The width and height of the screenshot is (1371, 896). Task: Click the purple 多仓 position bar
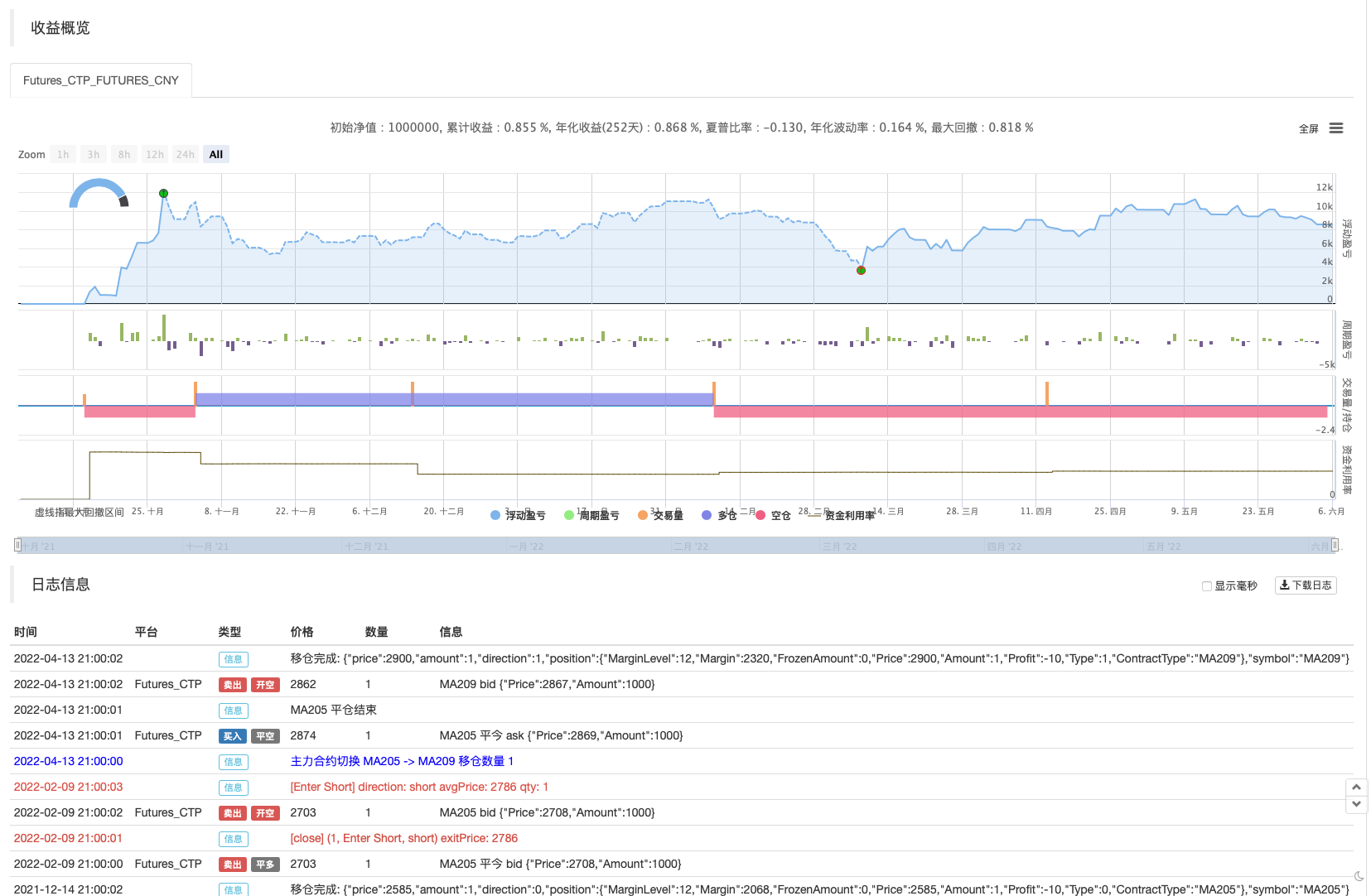click(455, 399)
